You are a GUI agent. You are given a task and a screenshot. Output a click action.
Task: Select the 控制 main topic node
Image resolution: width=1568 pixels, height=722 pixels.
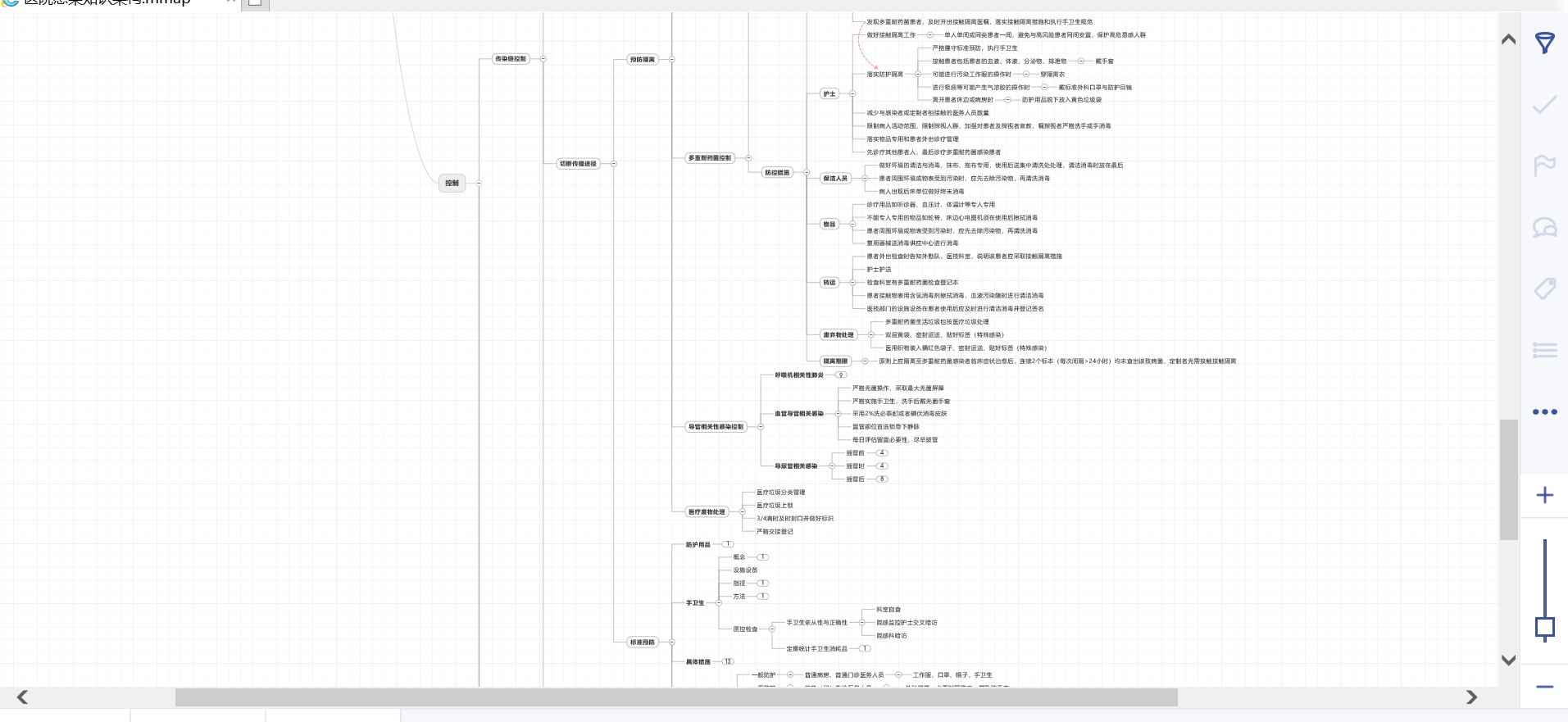tap(452, 184)
